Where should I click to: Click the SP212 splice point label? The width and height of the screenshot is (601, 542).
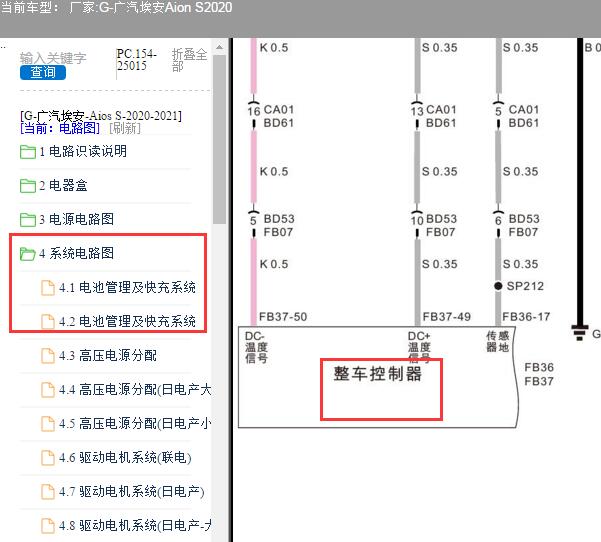point(525,286)
